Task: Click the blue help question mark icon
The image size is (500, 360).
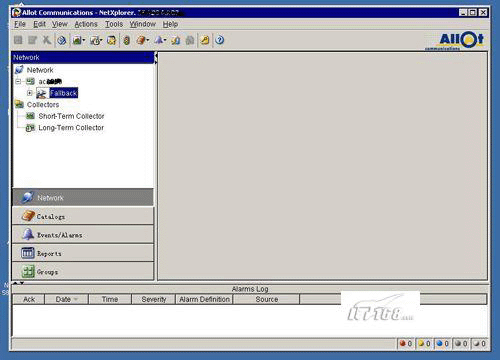Action: (x=220, y=40)
